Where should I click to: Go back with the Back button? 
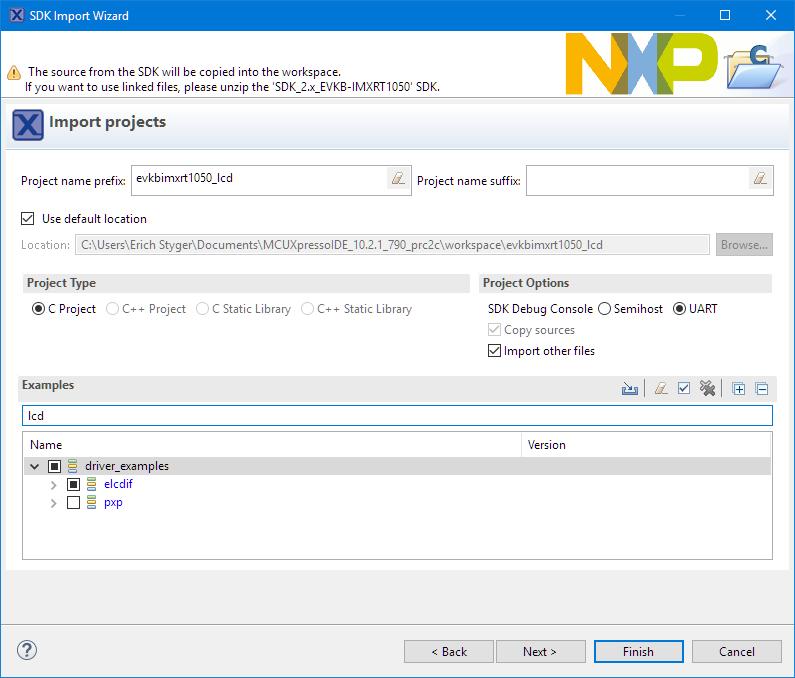[x=449, y=651]
